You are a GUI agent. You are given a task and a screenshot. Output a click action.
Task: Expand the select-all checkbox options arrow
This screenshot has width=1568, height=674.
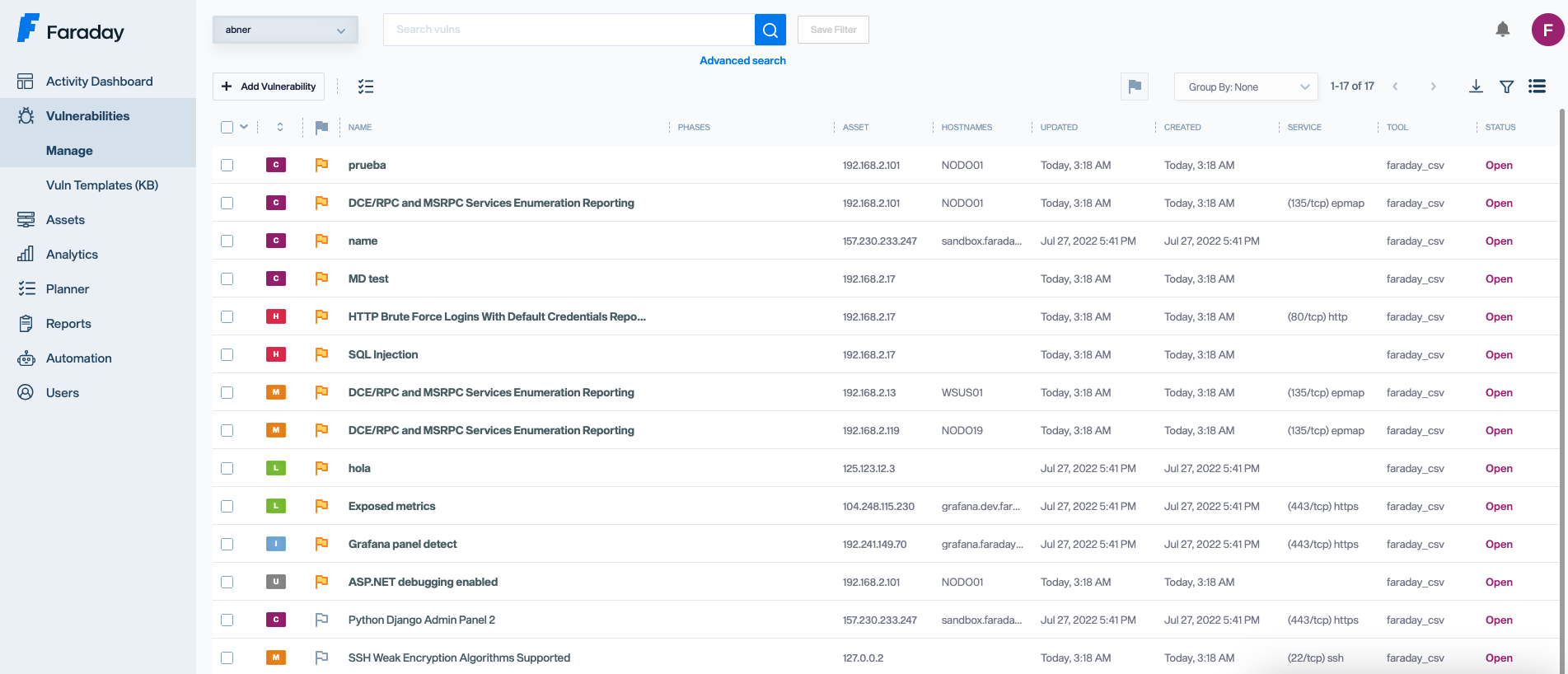coord(244,127)
